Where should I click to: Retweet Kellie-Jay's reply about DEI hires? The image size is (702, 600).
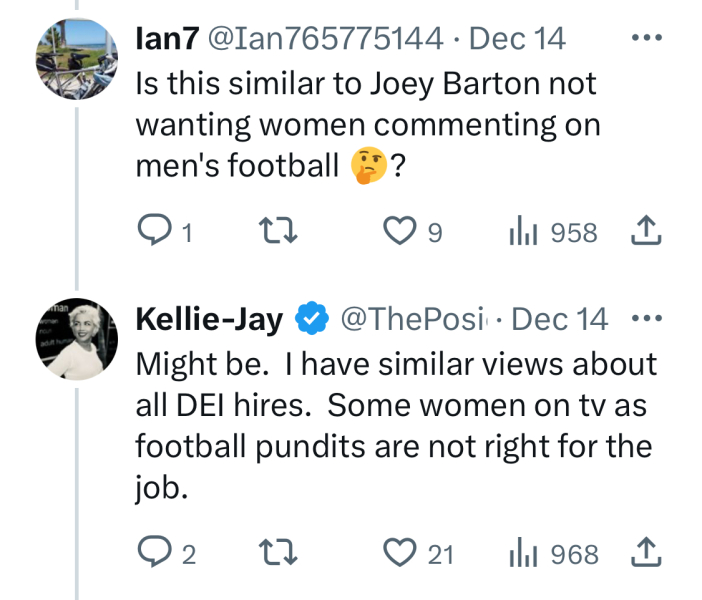coord(274,552)
